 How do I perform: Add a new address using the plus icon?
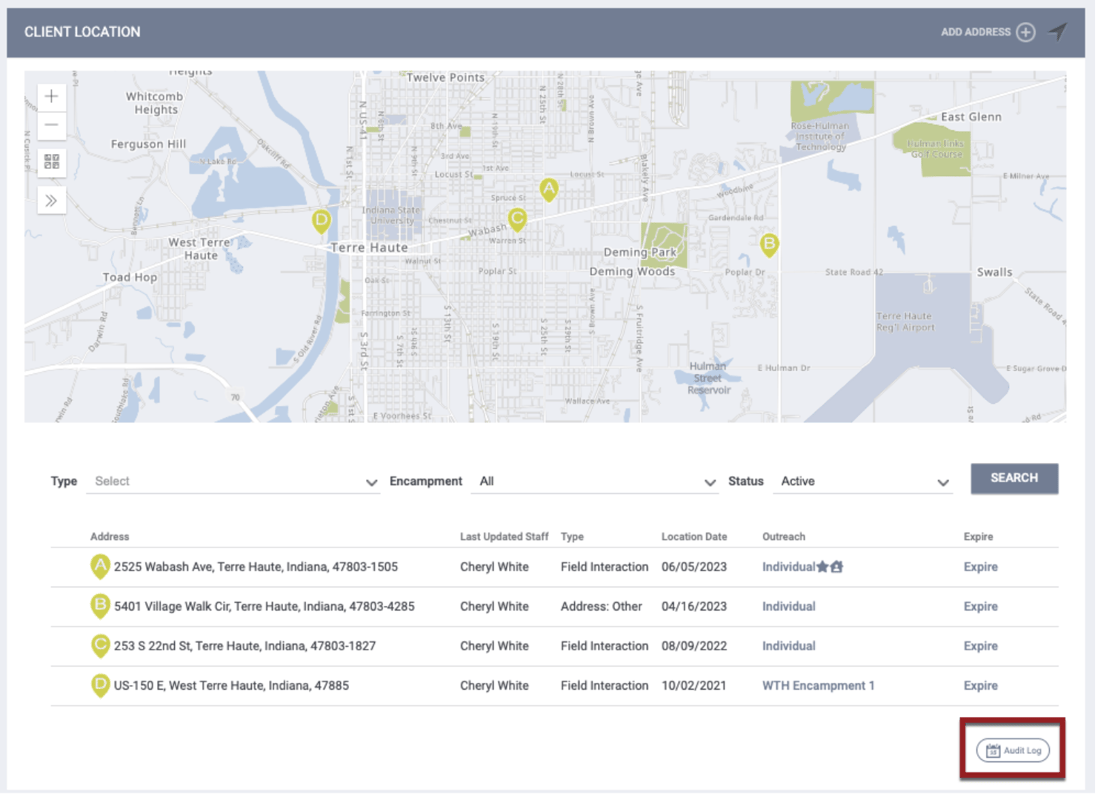coord(1026,31)
